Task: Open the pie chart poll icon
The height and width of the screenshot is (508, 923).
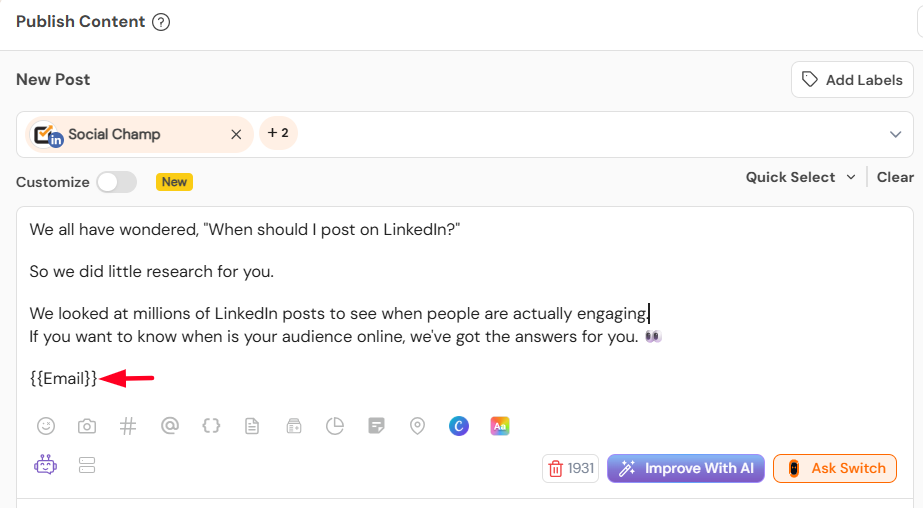Action: tap(334, 426)
